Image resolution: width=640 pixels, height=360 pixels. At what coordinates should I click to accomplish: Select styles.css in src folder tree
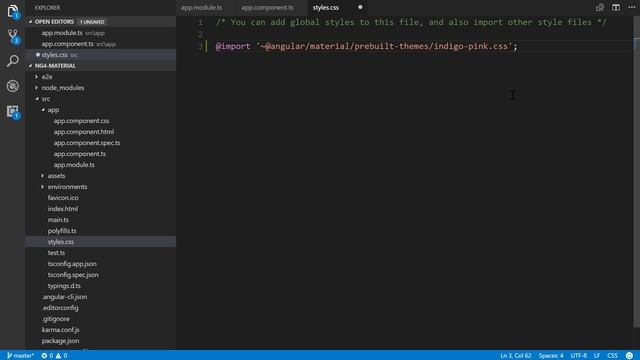click(101, 242)
